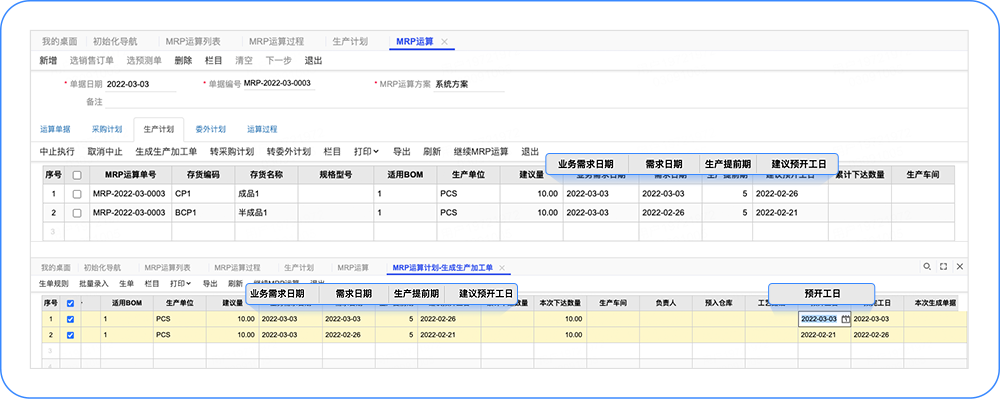This screenshot has width=1000, height=399.
Task: Check the box for row BCP1 半成品1
Action: click(x=77, y=213)
